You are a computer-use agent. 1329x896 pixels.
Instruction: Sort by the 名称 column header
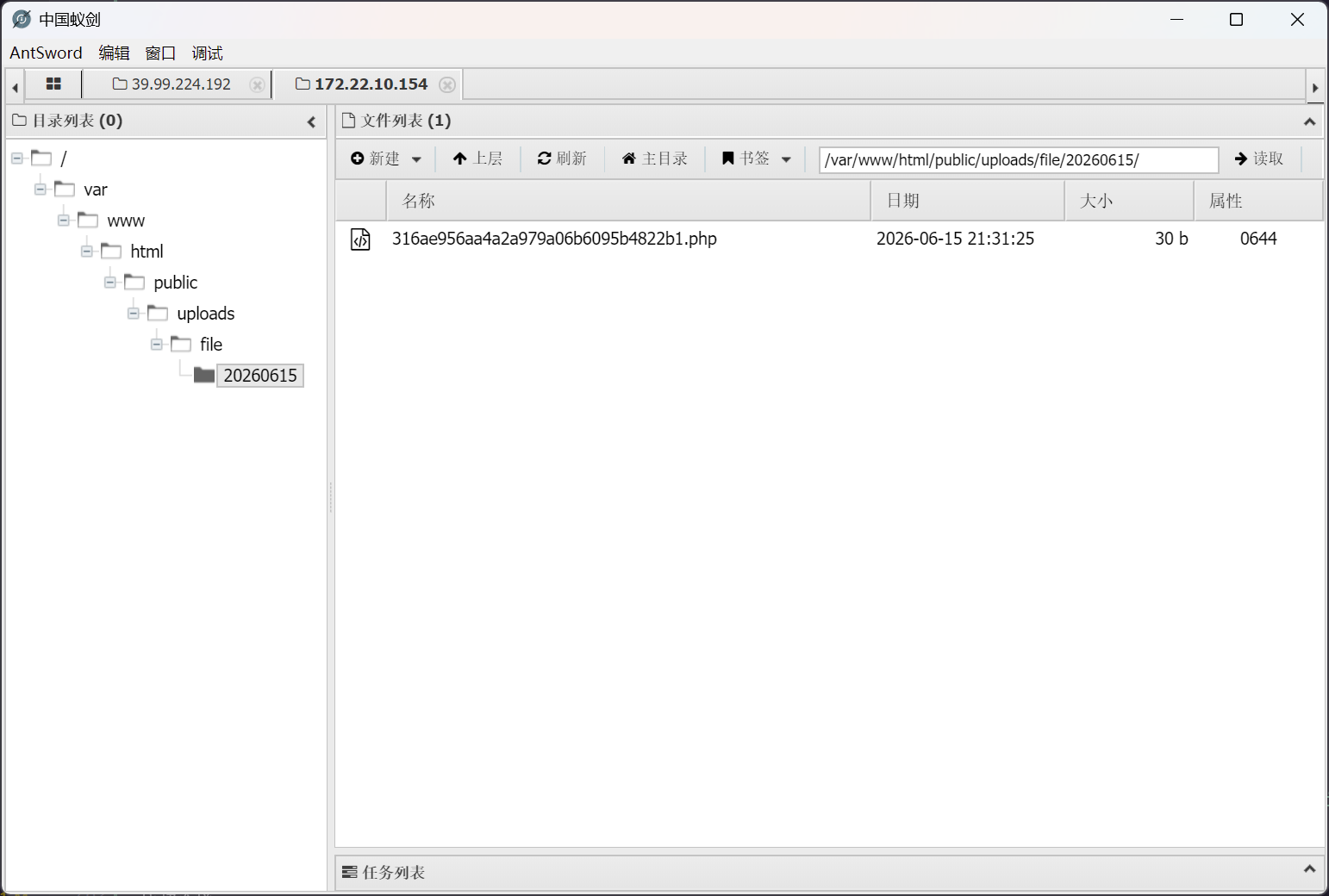pyautogui.click(x=628, y=201)
